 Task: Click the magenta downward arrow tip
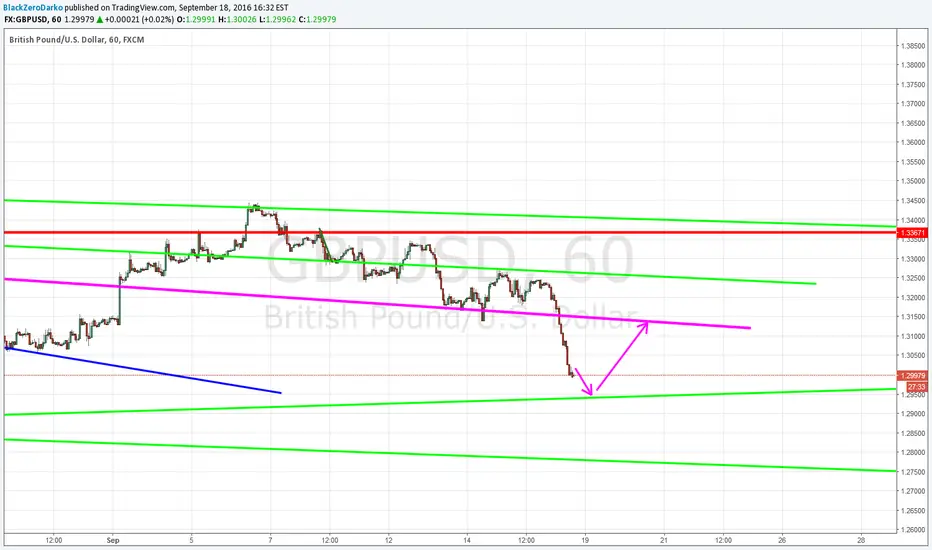click(591, 393)
